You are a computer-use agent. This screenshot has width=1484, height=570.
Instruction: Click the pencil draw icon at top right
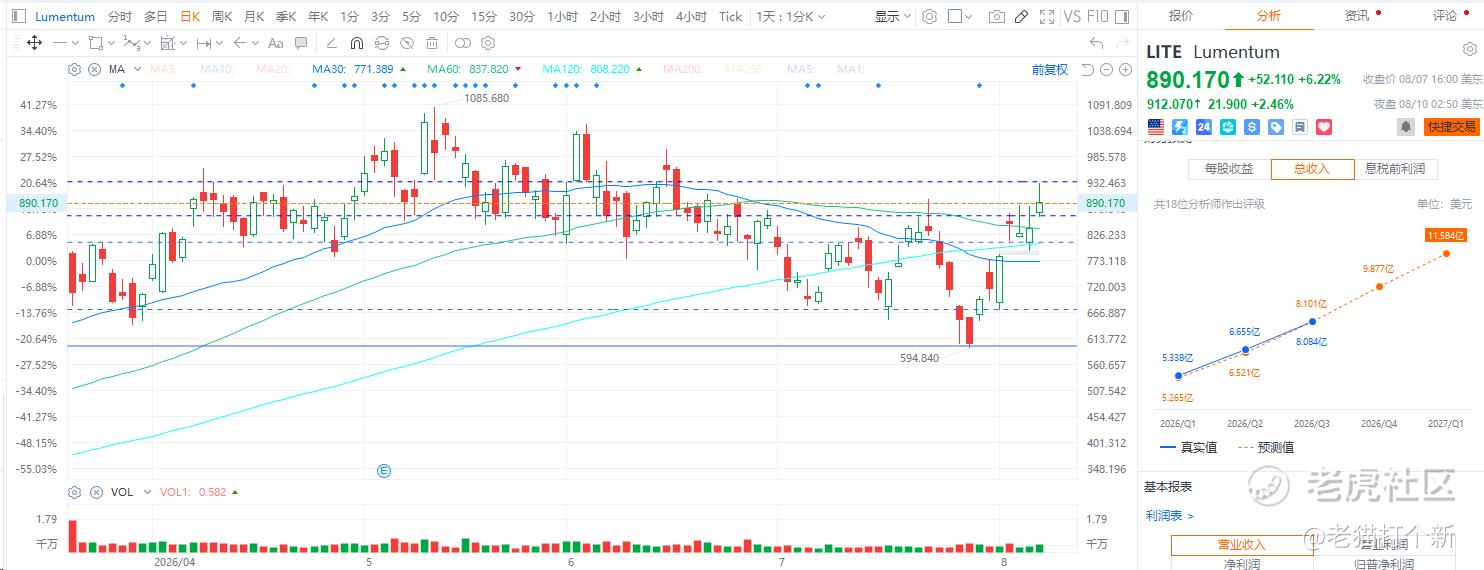(x=1021, y=17)
